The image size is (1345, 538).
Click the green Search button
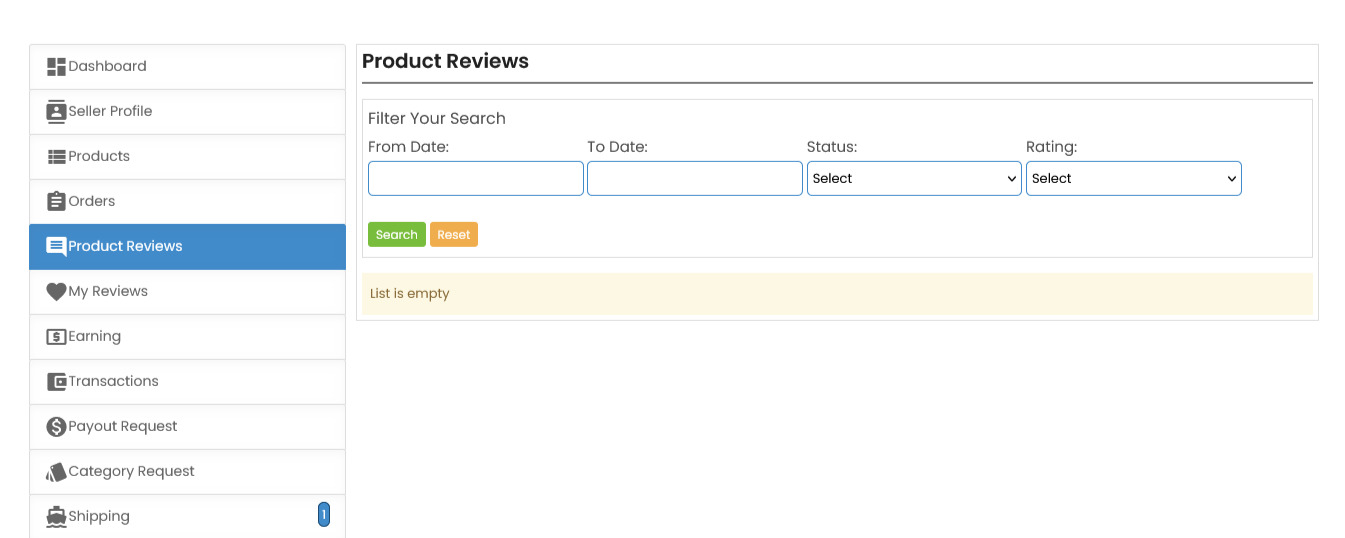[396, 235]
